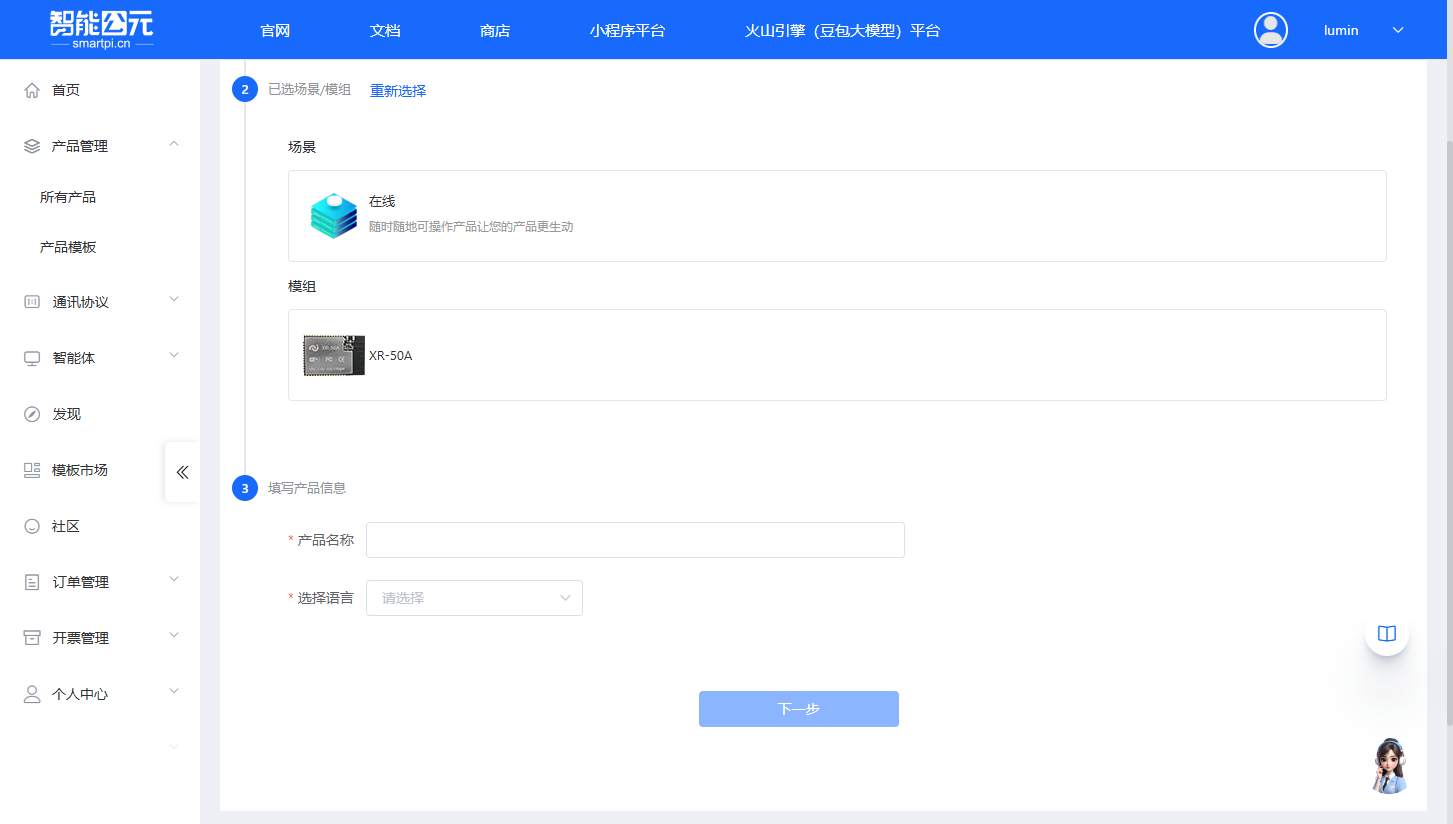The image size is (1453, 824).
Task: Click the 模板市场 sidebar icon
Action: click(x=32, y=470)
